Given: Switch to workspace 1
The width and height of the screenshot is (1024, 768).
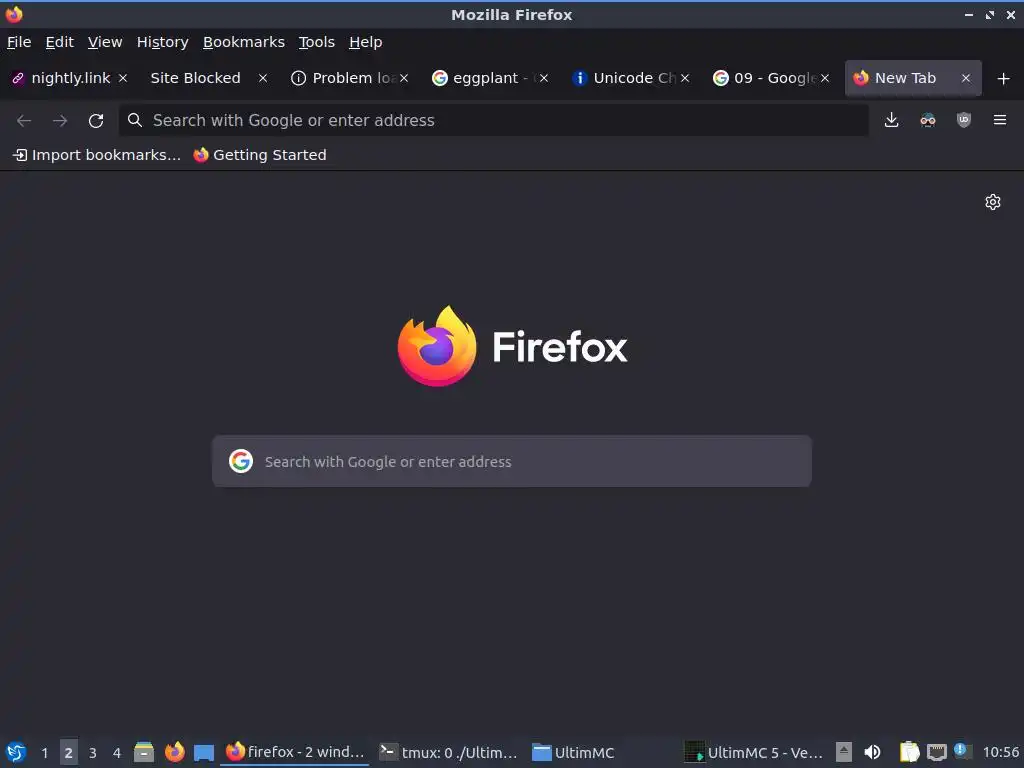Looking at the screenshot, I should (x=44, y=752).
